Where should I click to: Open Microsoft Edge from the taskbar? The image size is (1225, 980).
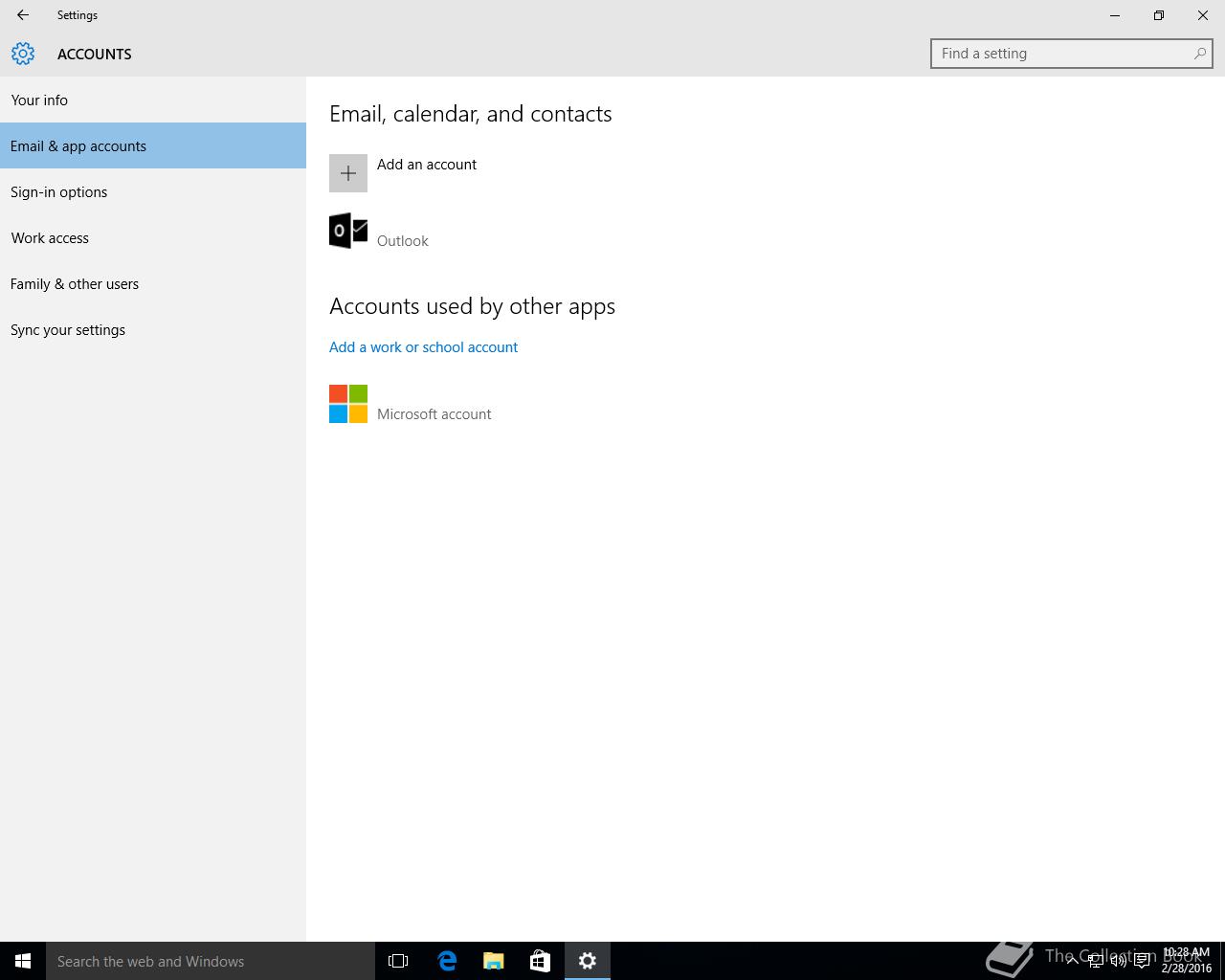[447, 961]
